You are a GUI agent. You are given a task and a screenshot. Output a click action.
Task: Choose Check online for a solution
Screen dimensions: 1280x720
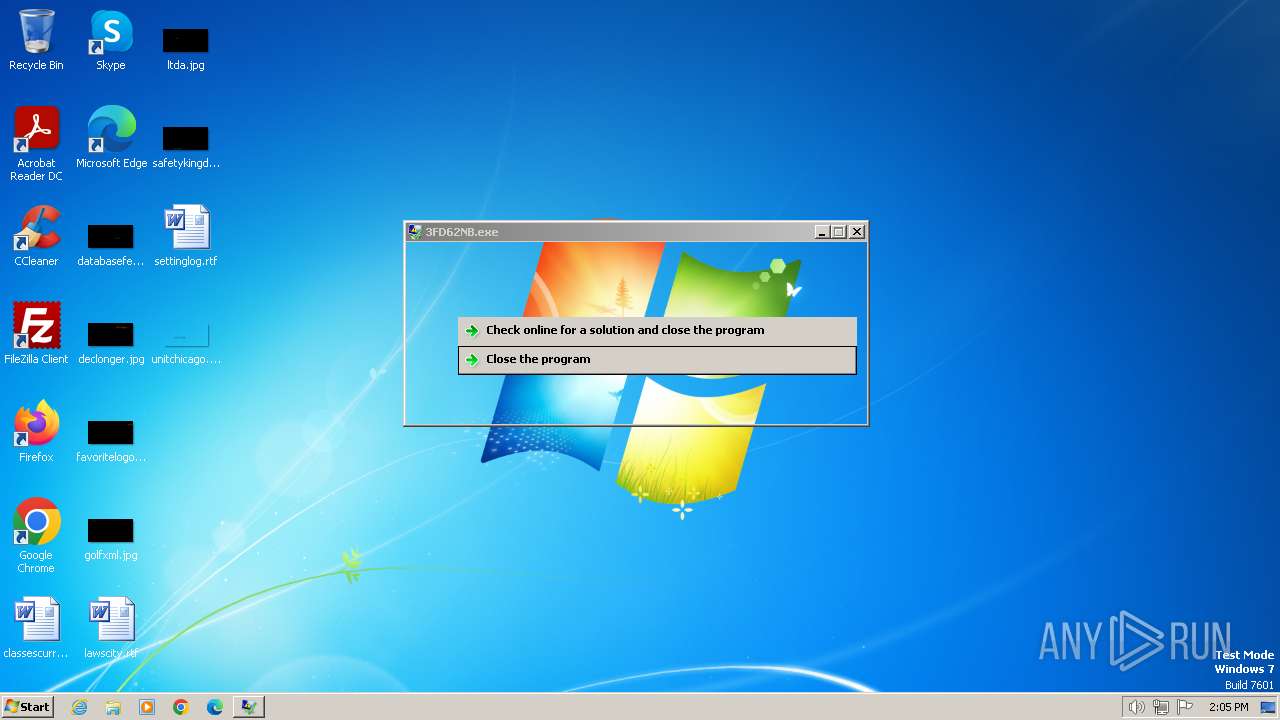point(657,331)
